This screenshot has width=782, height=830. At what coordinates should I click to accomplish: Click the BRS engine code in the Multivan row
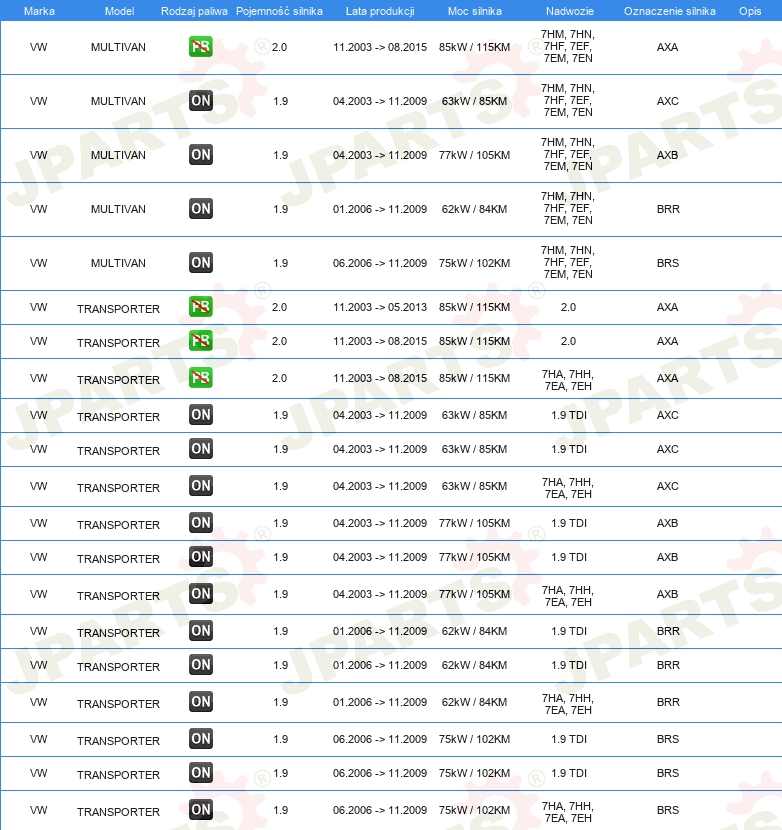point(668,263)
